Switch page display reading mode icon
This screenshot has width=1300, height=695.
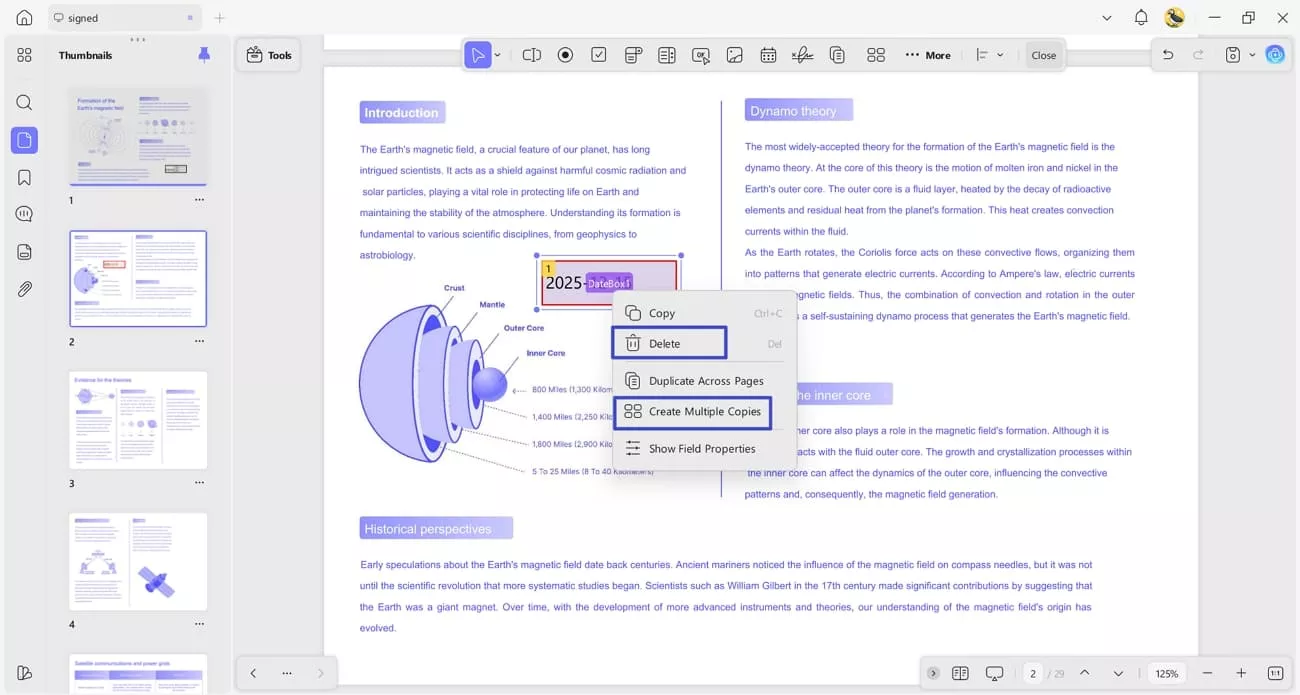coord(960,673)
